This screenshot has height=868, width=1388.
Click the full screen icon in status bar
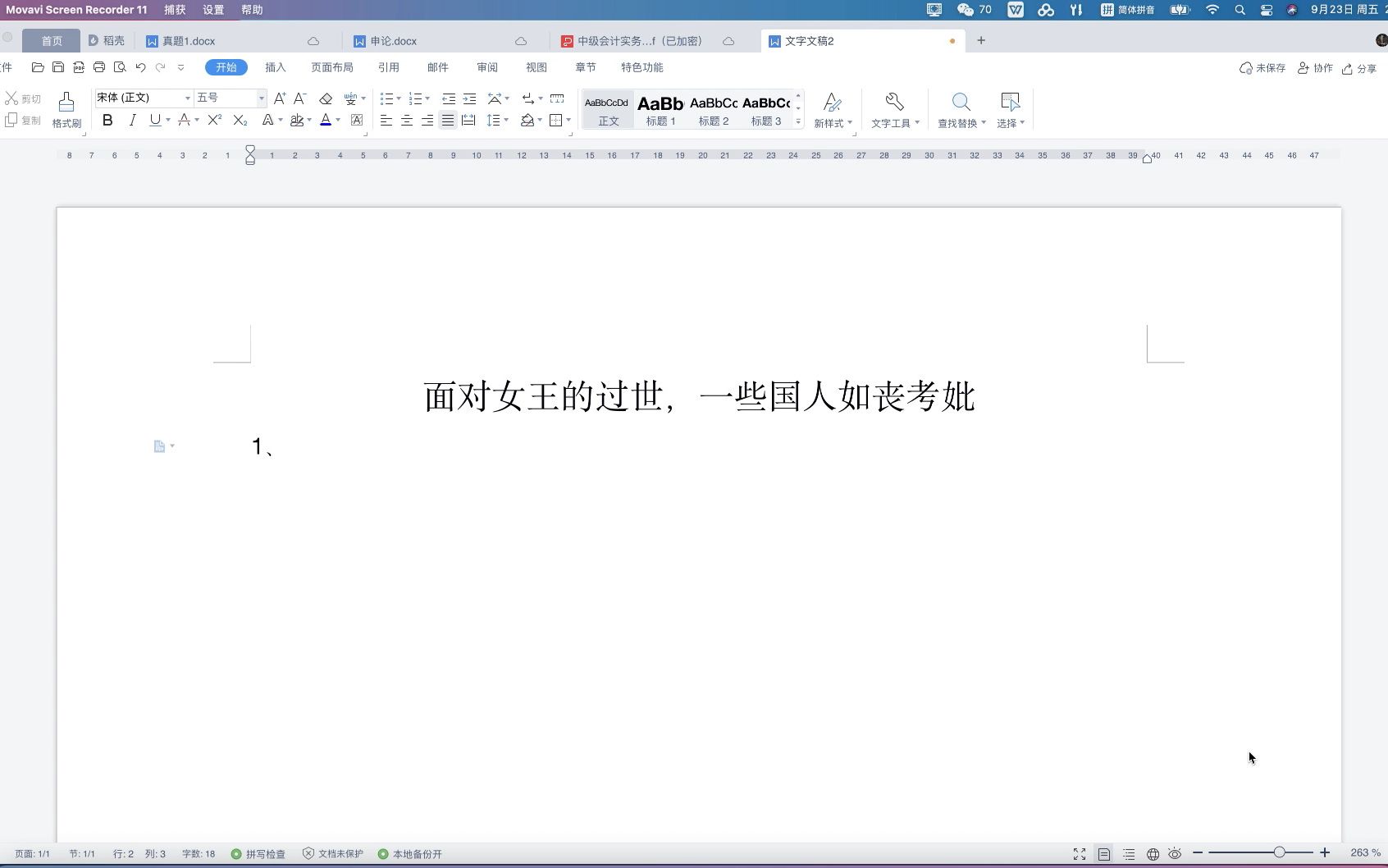(1080, 854)
